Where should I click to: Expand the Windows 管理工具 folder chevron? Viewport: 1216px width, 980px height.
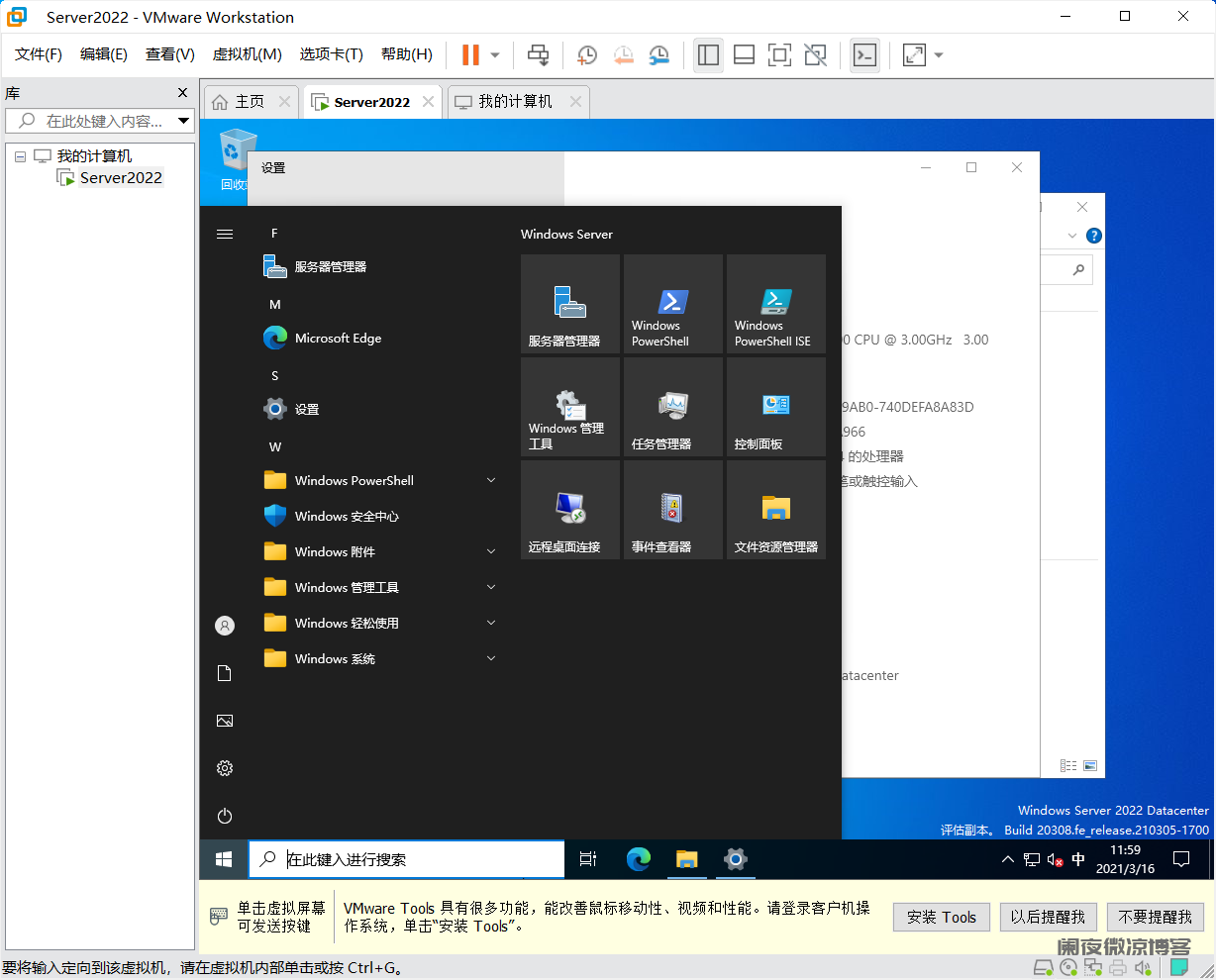491,587
